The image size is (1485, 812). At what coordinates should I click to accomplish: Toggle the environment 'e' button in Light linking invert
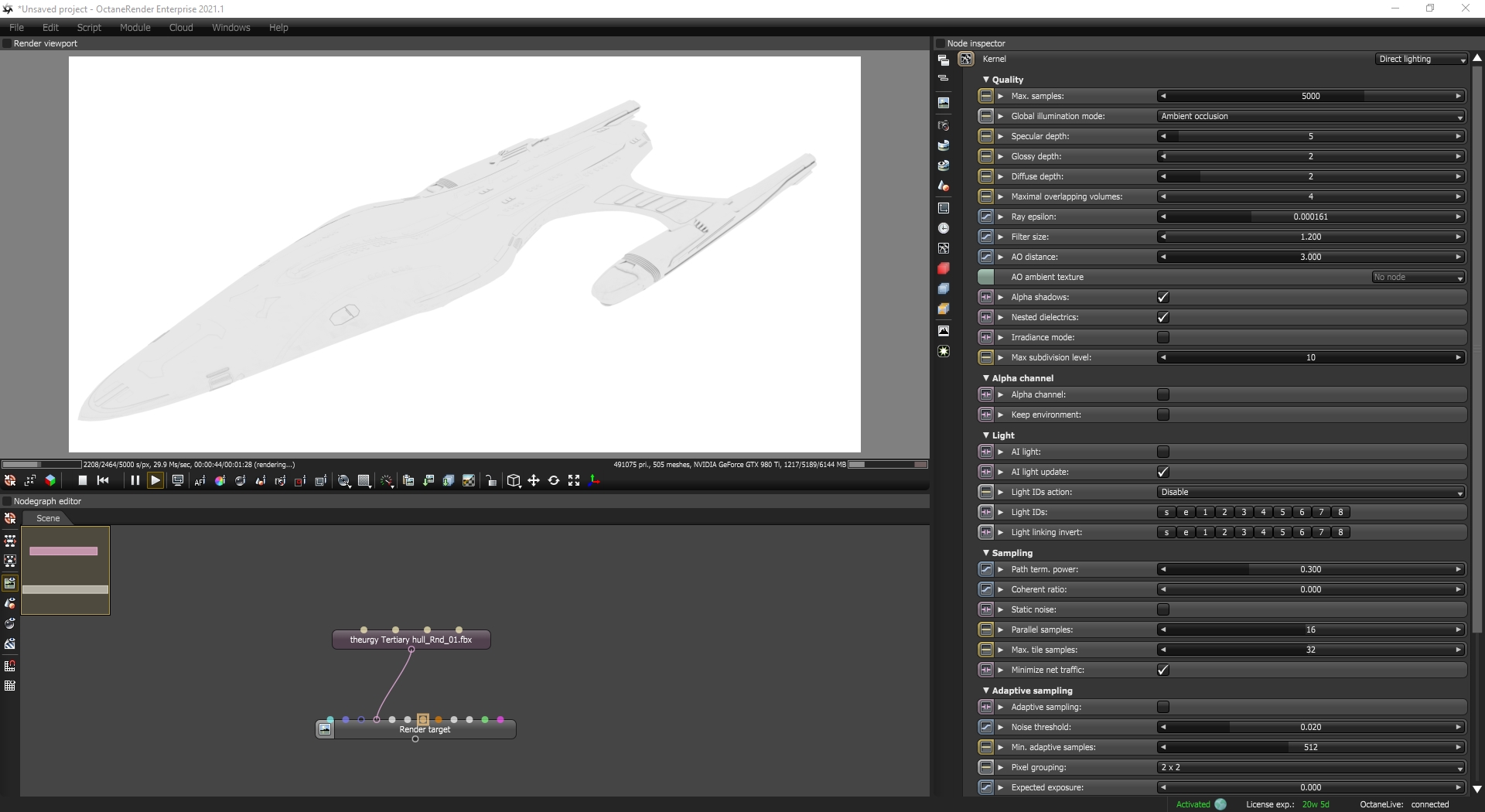(1186, 532)
